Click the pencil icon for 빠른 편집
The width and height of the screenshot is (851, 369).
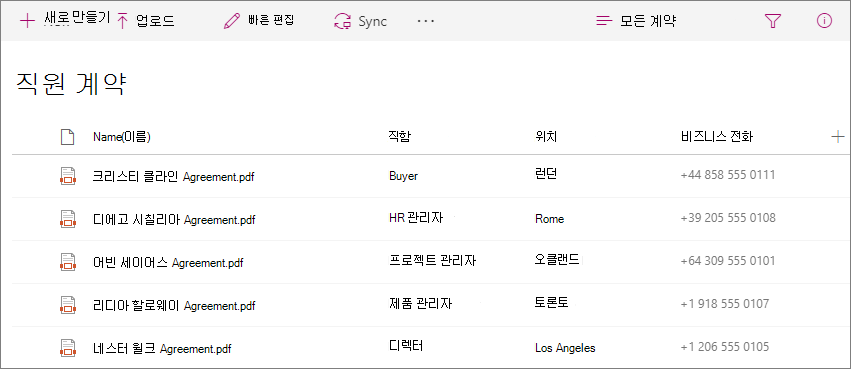[x=232, y=21]
